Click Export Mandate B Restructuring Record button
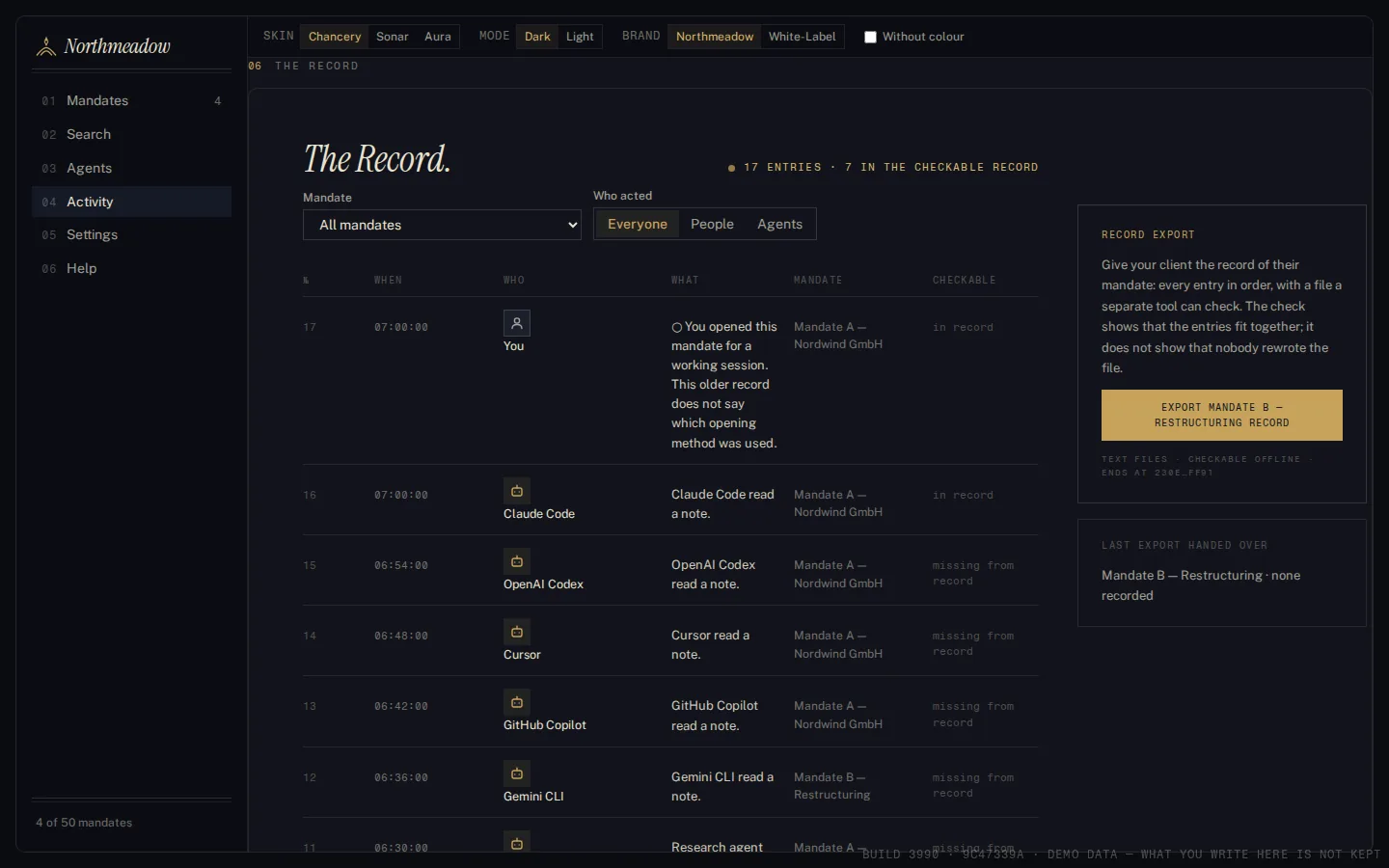Viewport: 1389px width, 868px height. (x=1222, y=415)
